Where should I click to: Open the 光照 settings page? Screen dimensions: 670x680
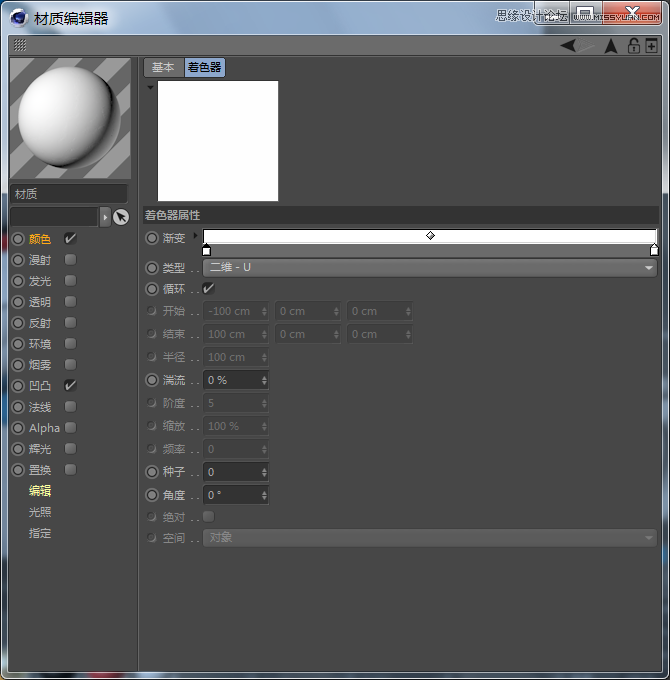[40, 512]
